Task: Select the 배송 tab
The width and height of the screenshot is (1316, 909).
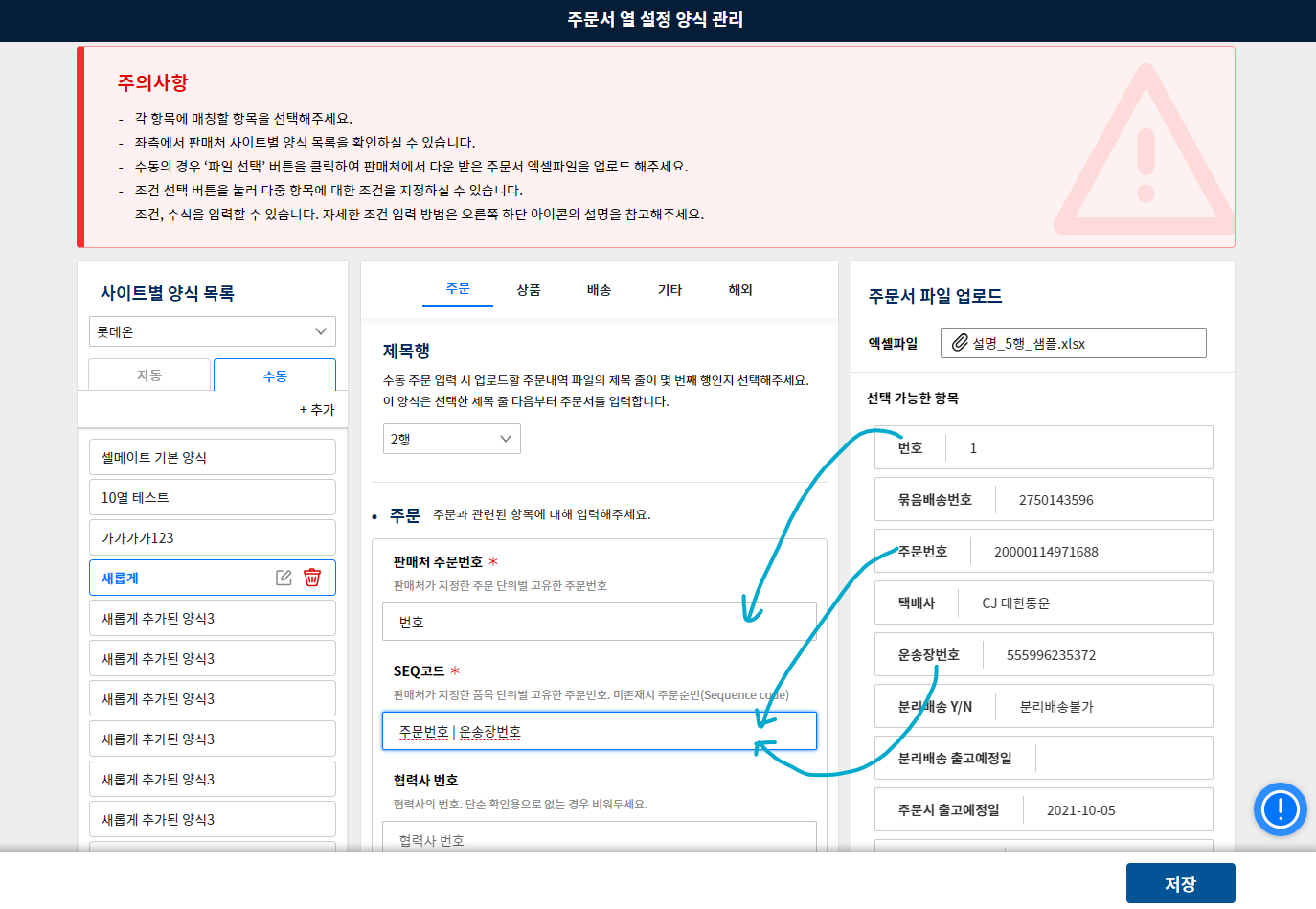Action: click(600, 289)
